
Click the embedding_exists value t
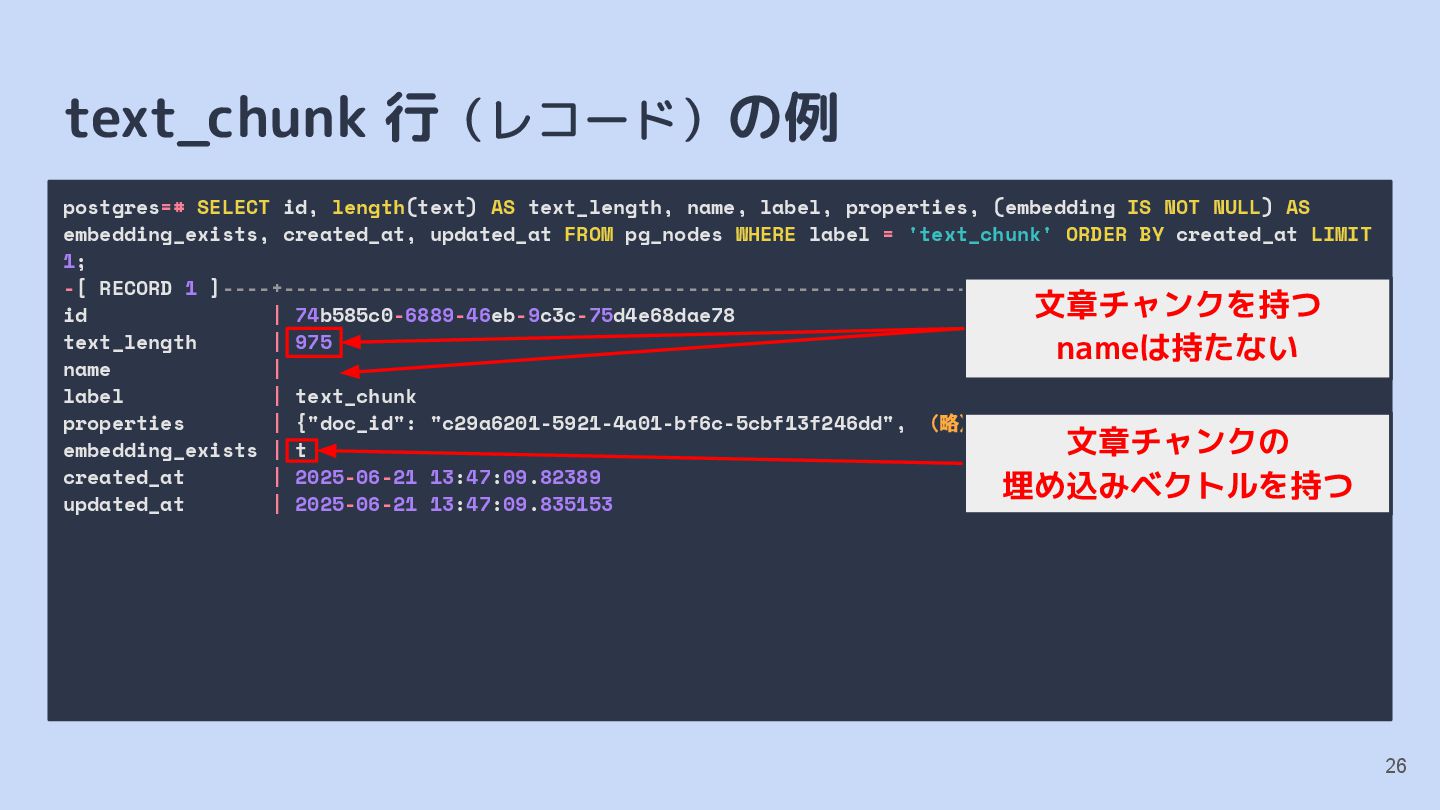(301, 450)
